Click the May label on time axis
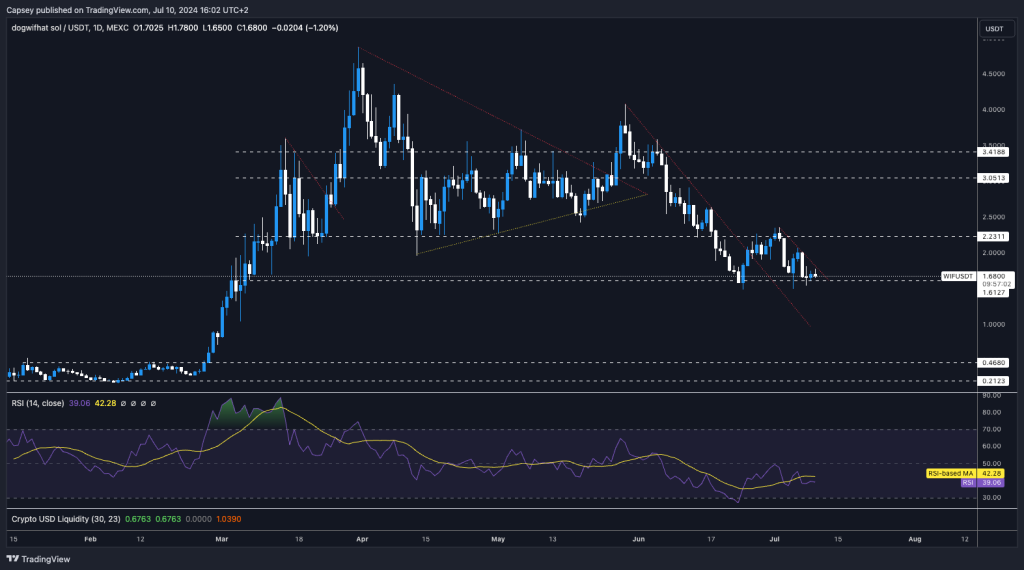1024x570 pixels. click(x=498, y=539)
